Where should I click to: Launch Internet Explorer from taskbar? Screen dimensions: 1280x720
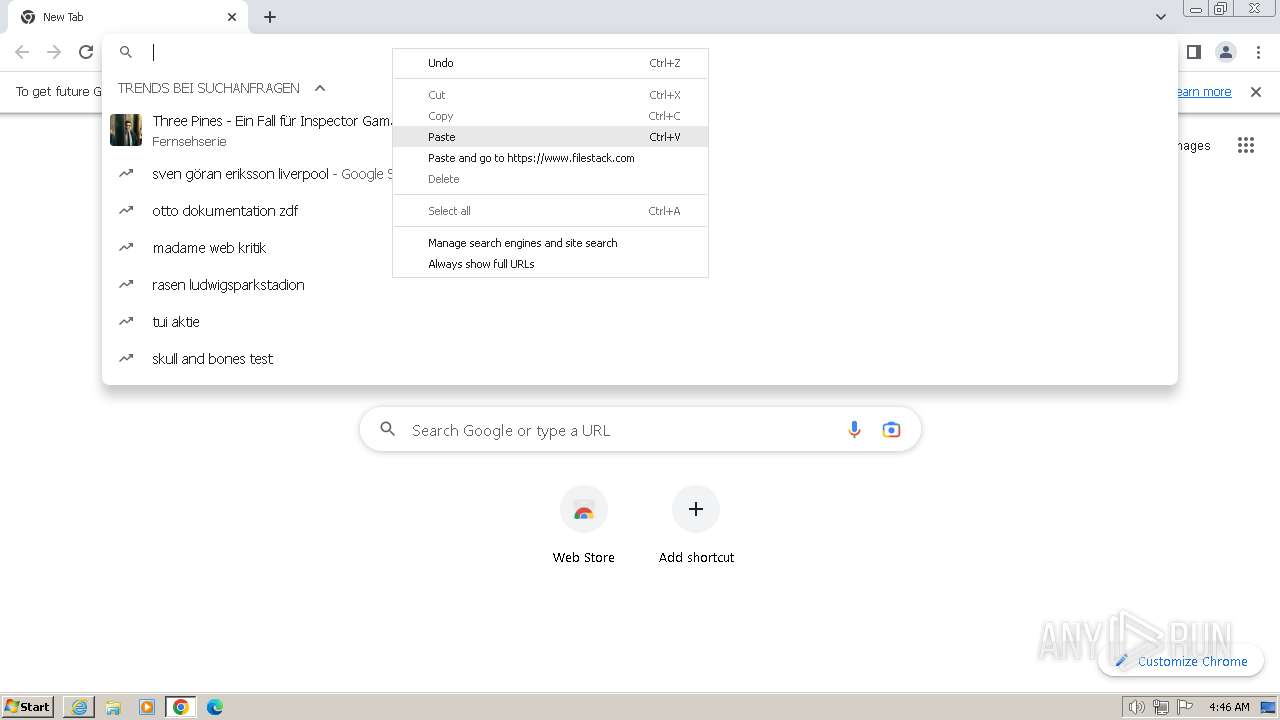click(79, 707)
